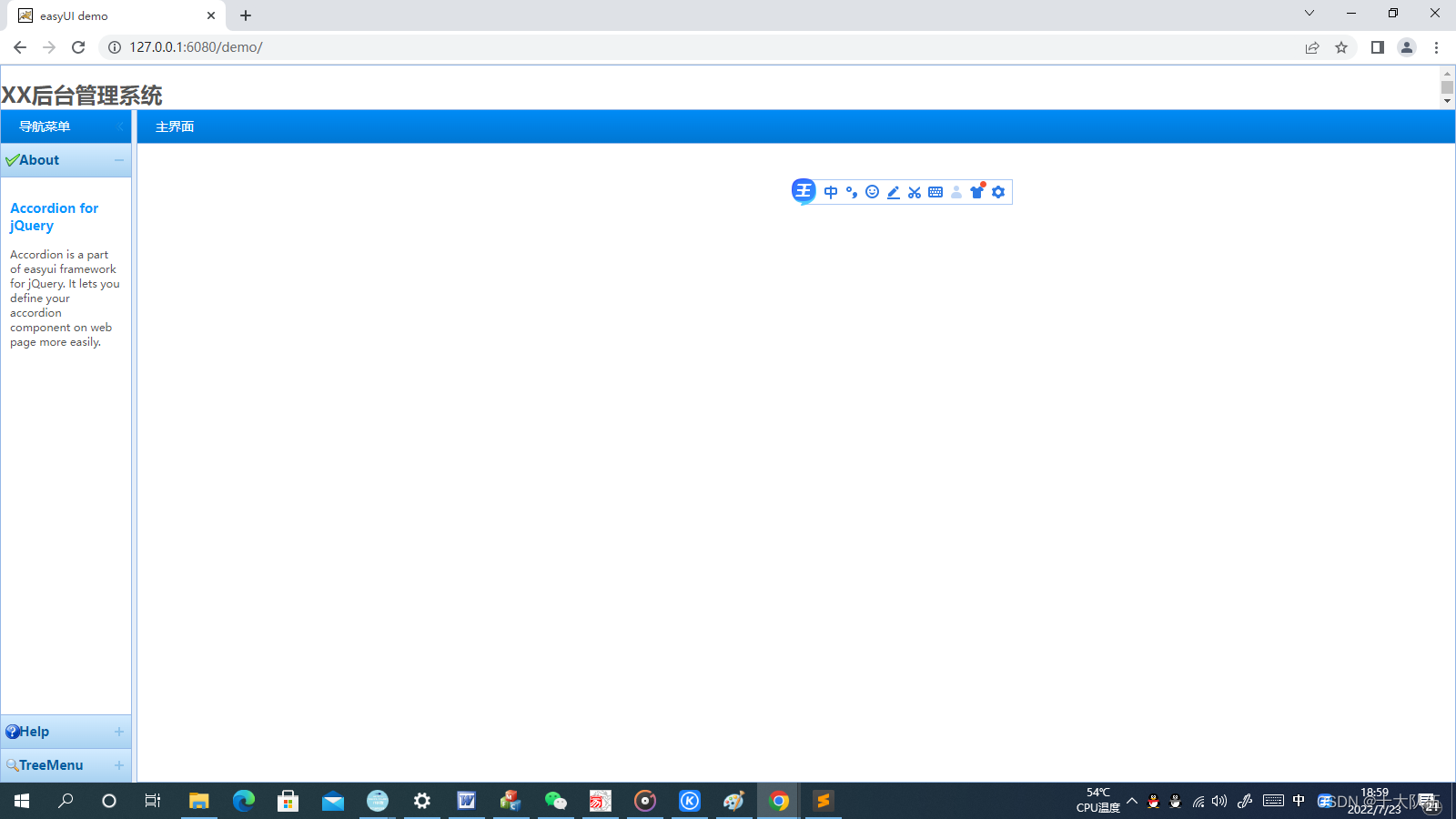Open the skin shop shirt icon

[977, 192]
